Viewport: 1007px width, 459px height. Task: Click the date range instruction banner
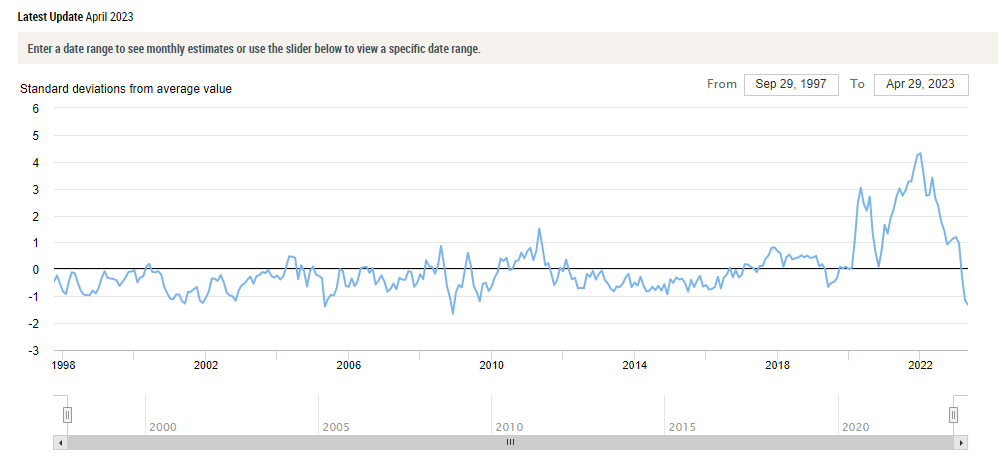250,49
